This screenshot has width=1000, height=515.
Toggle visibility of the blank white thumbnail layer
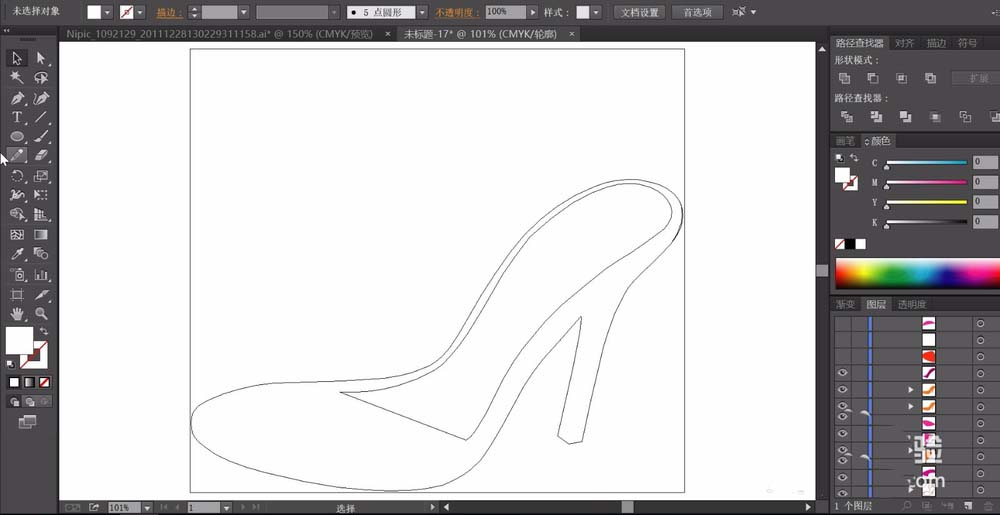(x=842, y=340)
